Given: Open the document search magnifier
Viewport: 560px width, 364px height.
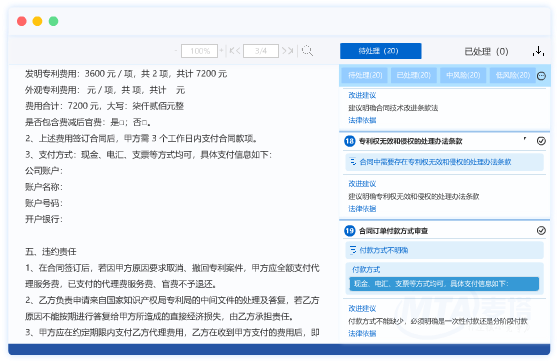Looking at the screenshot, I should click(x=307, y=51).
